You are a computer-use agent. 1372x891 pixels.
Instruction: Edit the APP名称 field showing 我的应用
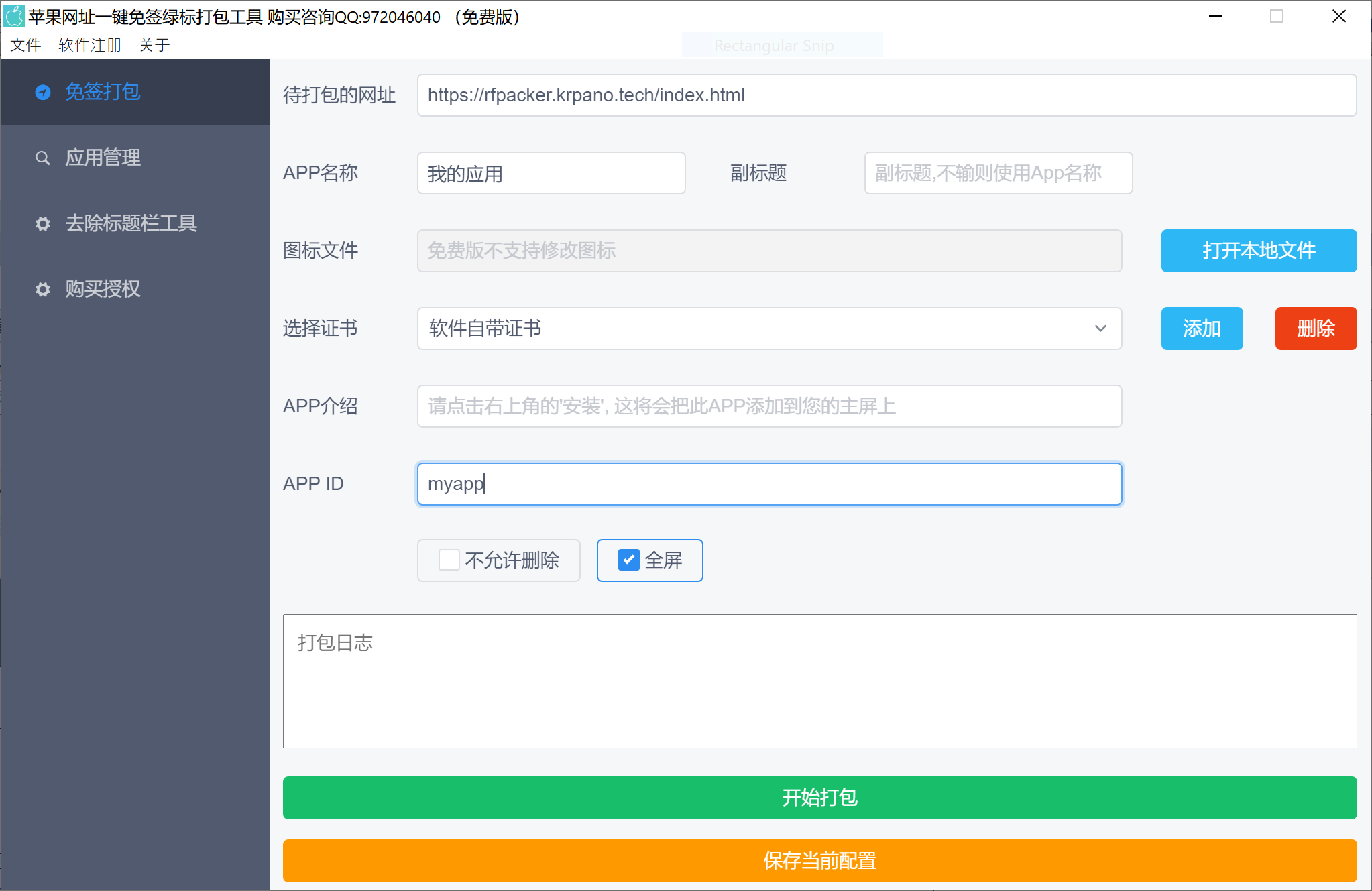pyautogui.click(x=550, y=173)
